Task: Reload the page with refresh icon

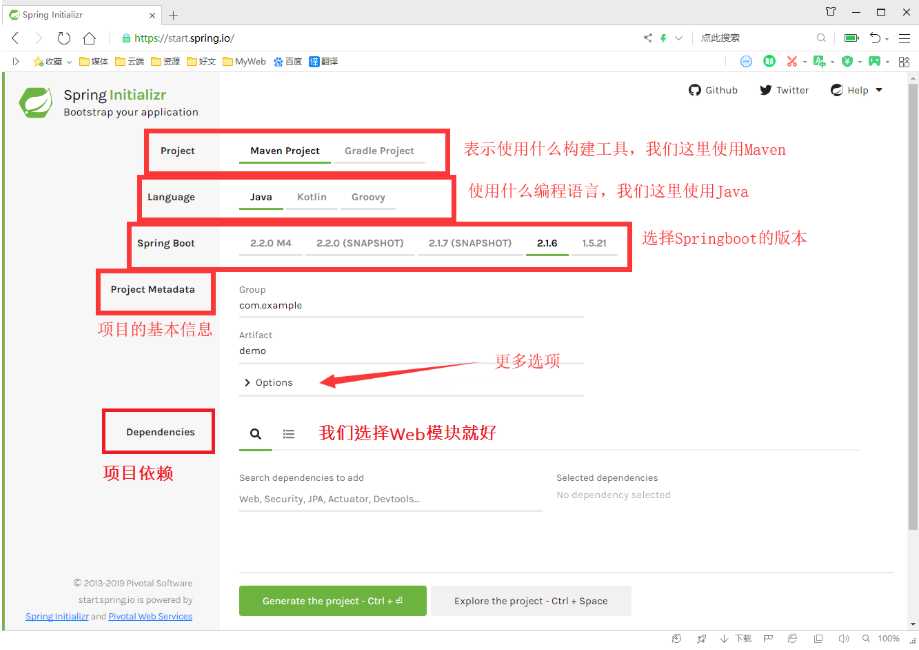Action: pyautogui.click(x=64, y=38)
